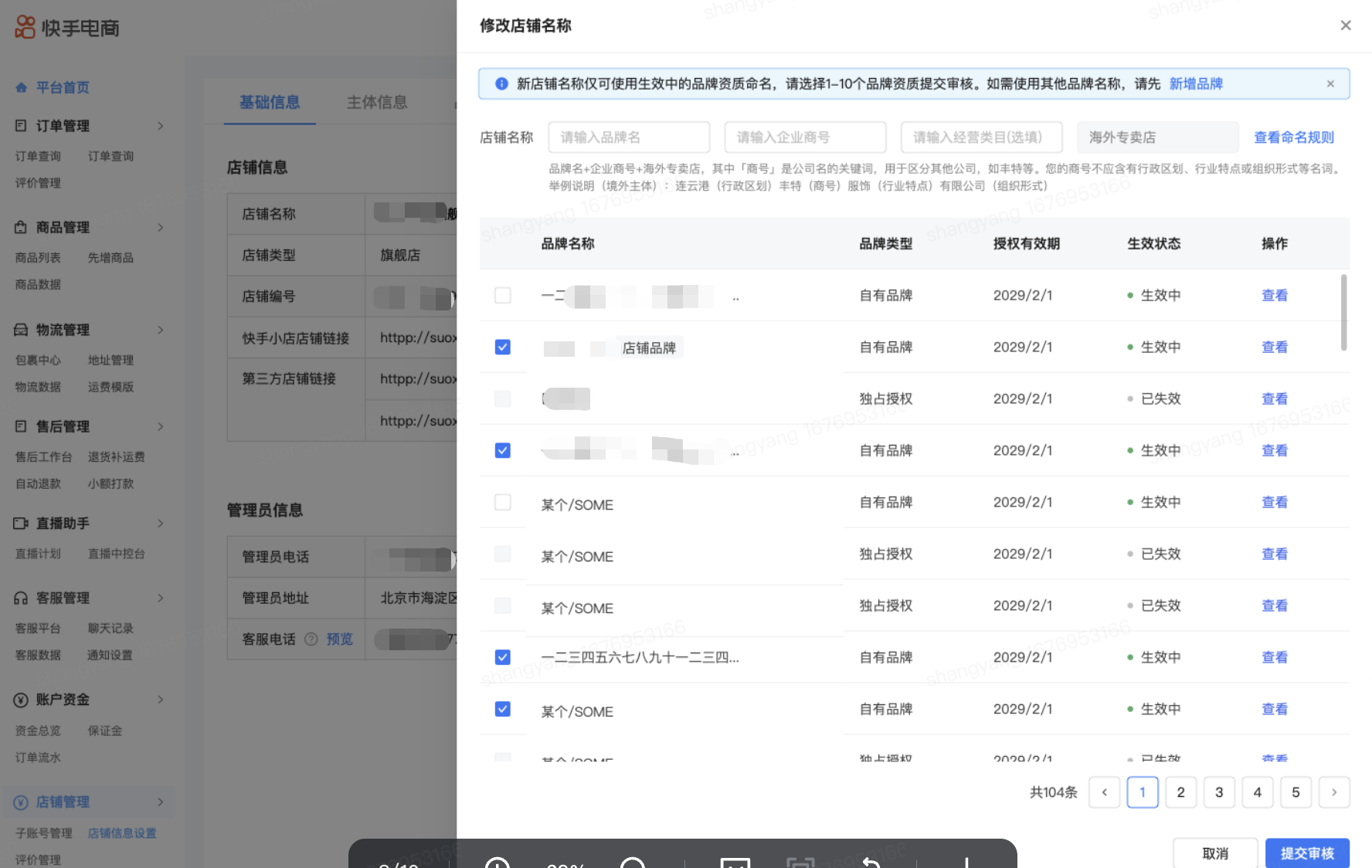Viewport: 1372px width, 868px height.
Task: Click the 快手电商 logo icon
Action: point(25,27)
